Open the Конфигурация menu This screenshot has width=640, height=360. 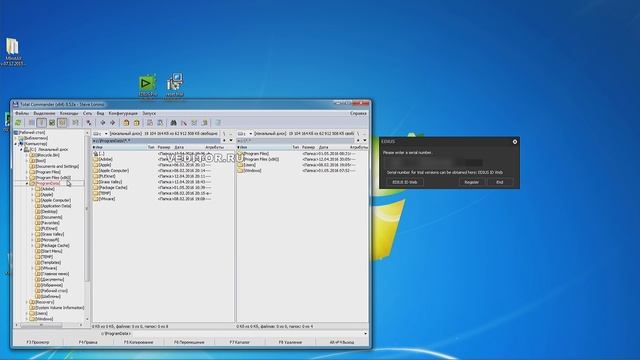tap(123, 113)
